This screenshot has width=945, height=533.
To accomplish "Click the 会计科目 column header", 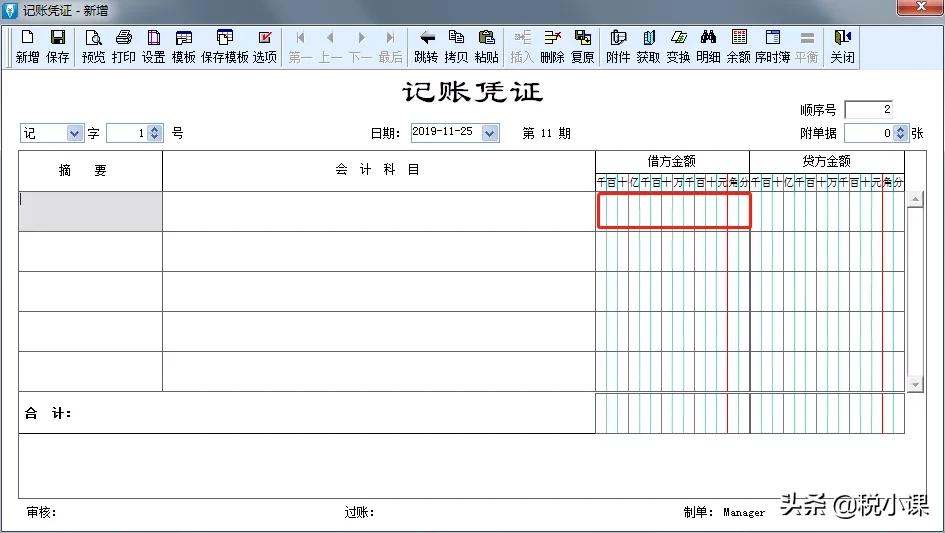I will coord(377,169).
